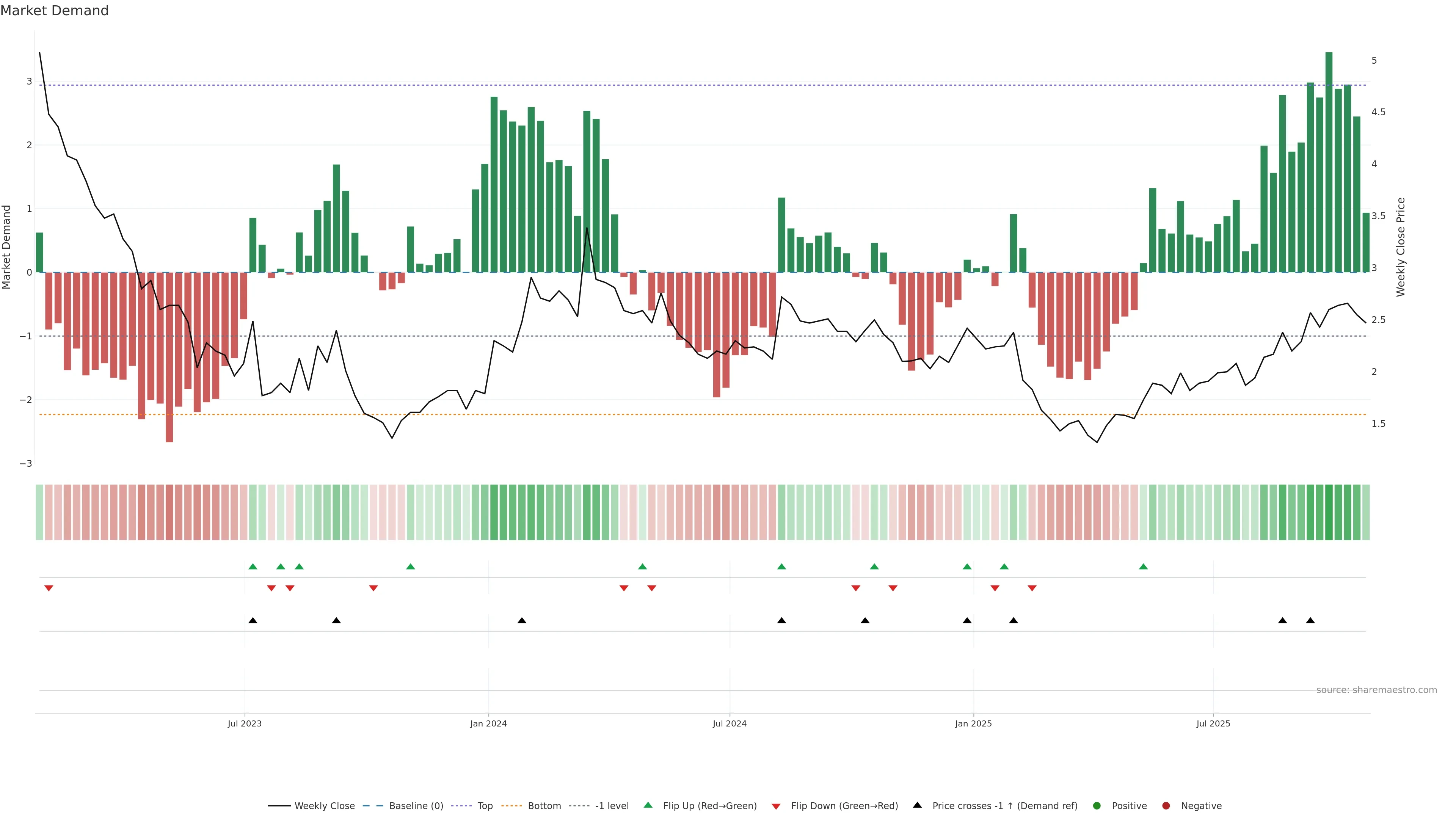The height and width of the screenshot is (819, 1456).
Task: Click rightmost black price-cross triangle marker
Action: [1310, 621]
